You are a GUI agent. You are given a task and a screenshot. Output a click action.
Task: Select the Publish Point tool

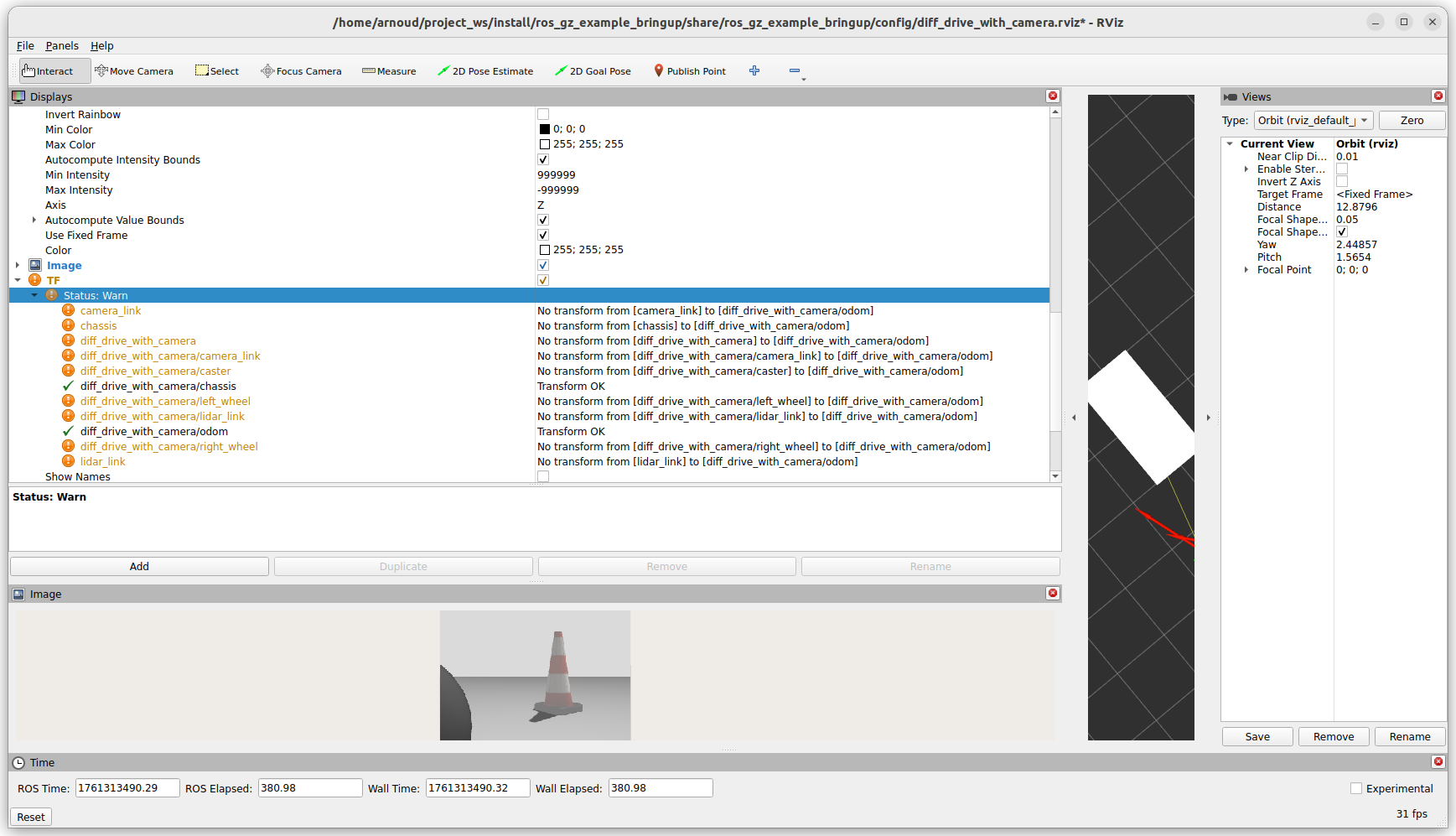(x=690, y=71)
